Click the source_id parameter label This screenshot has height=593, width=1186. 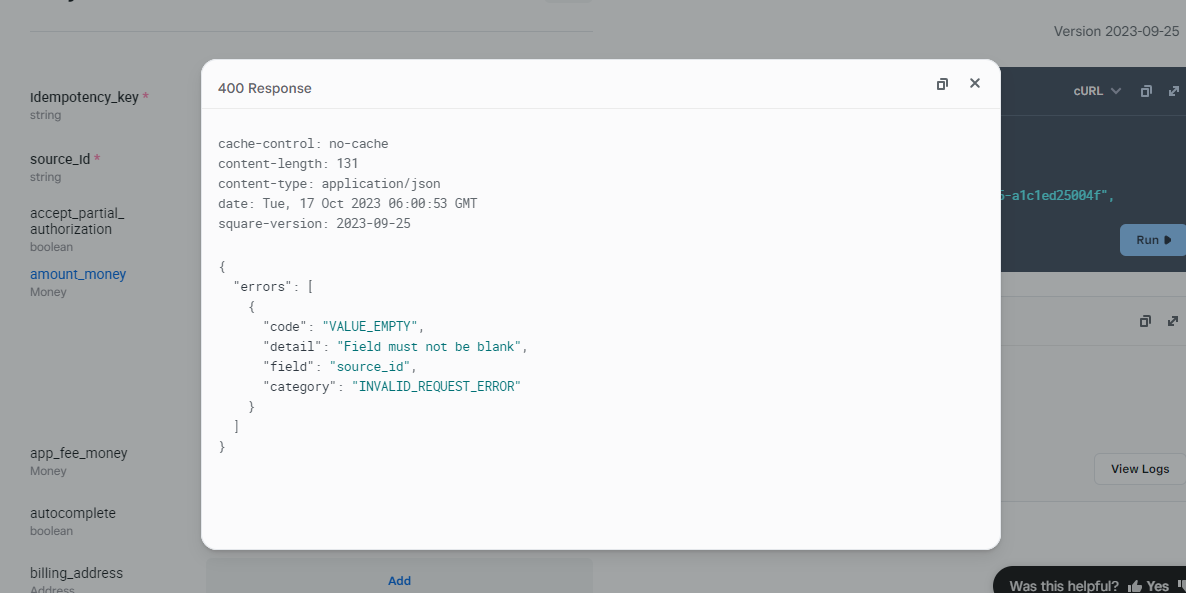60,159
